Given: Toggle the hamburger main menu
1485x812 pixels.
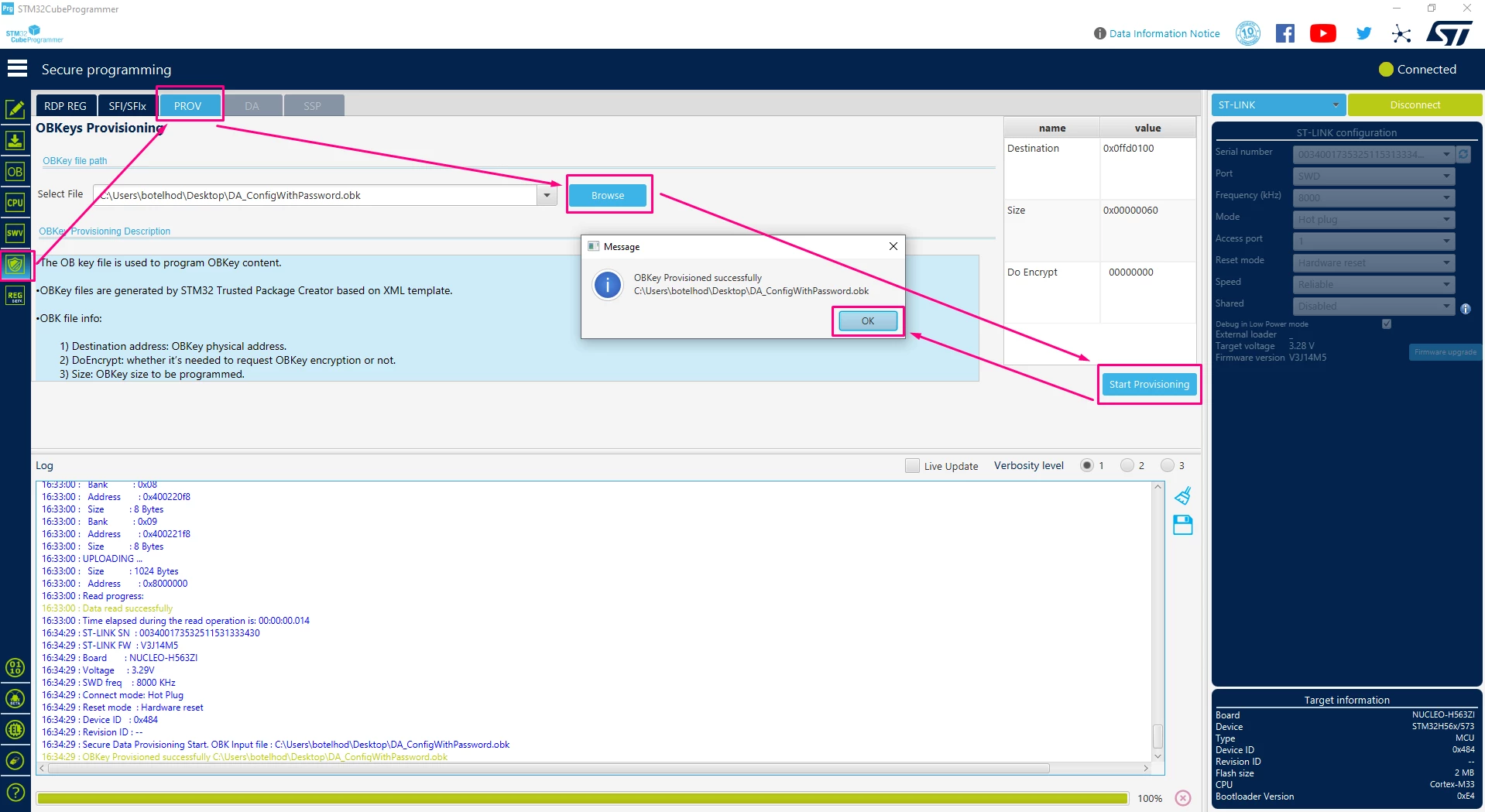Looking at the screenshot, I should click(x=17, y=69).
